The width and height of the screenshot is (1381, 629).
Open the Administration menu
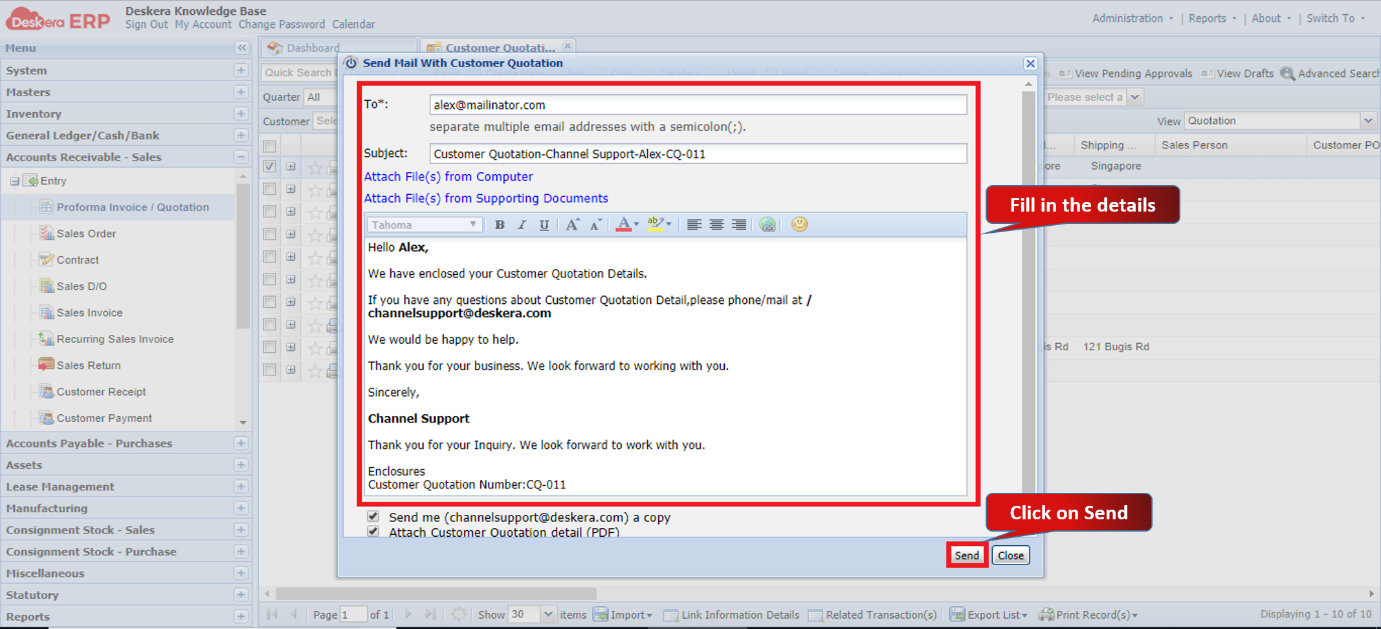coord(1133,18)
